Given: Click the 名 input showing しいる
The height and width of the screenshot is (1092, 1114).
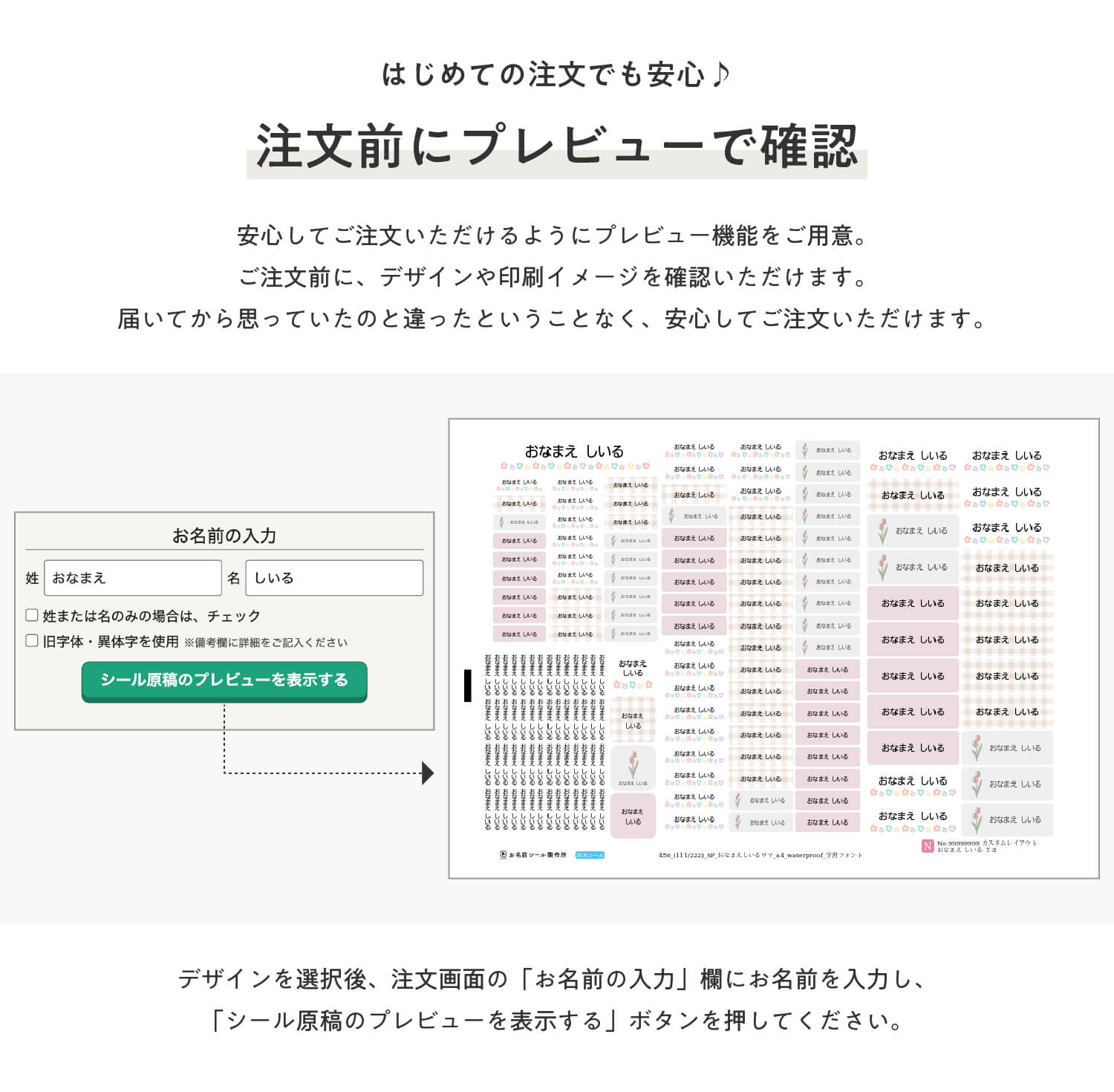Looking at the screenshot, I should click(334, 578).
